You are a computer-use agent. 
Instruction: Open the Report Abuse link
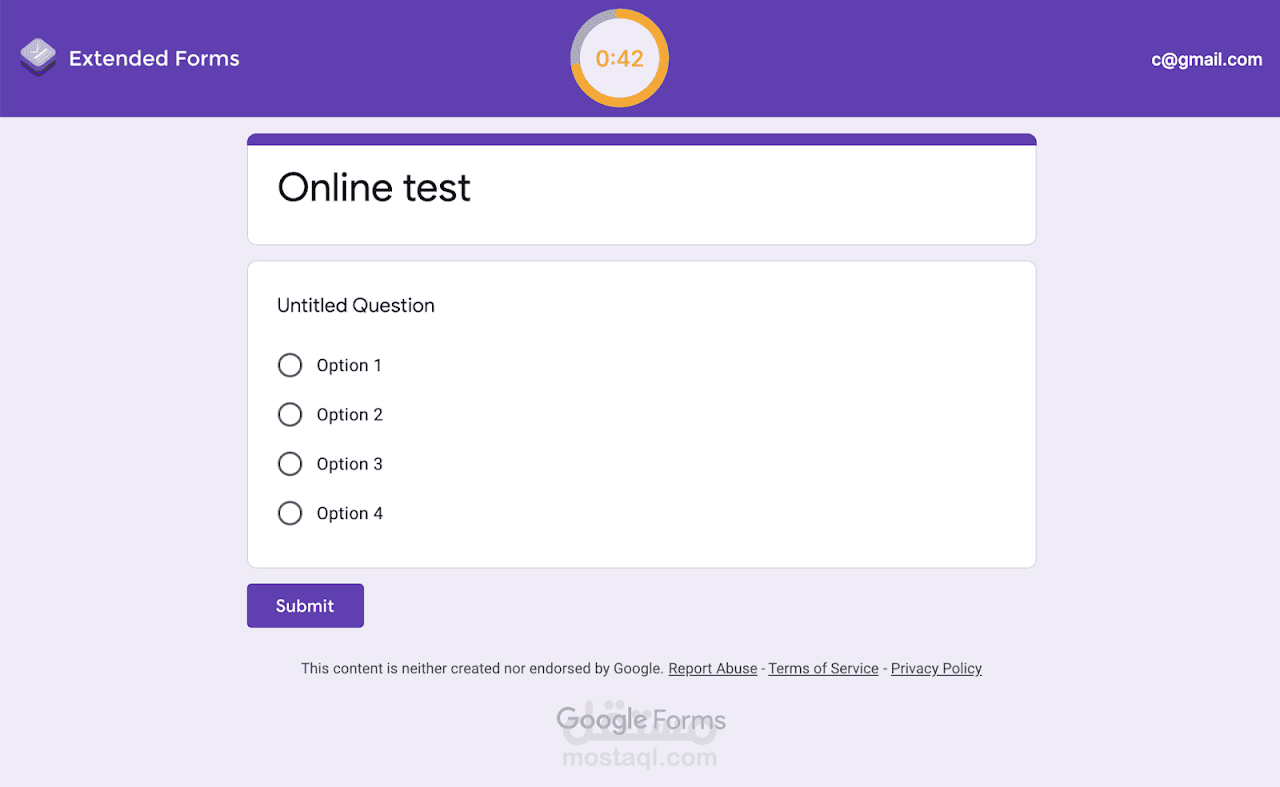(x=713, y=669)
